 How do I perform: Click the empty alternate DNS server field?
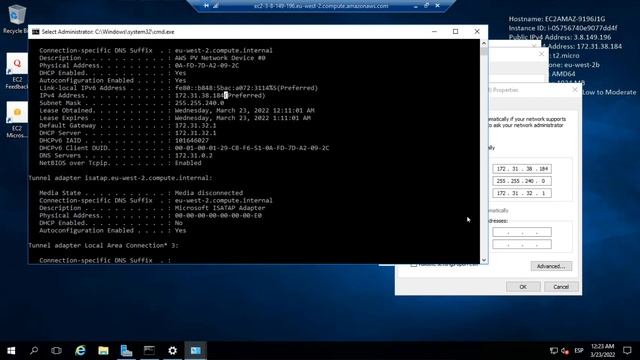pos(522,244)
